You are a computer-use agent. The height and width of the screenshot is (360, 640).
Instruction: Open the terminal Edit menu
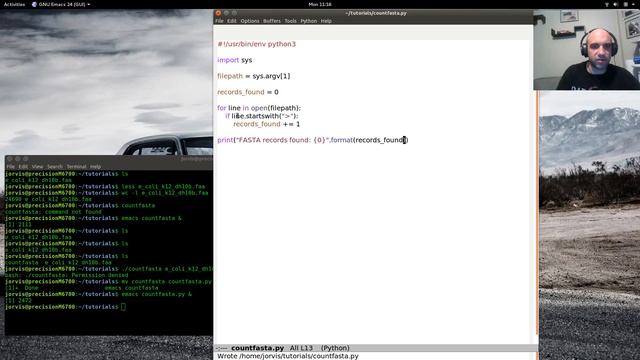[x=23, y=167]
